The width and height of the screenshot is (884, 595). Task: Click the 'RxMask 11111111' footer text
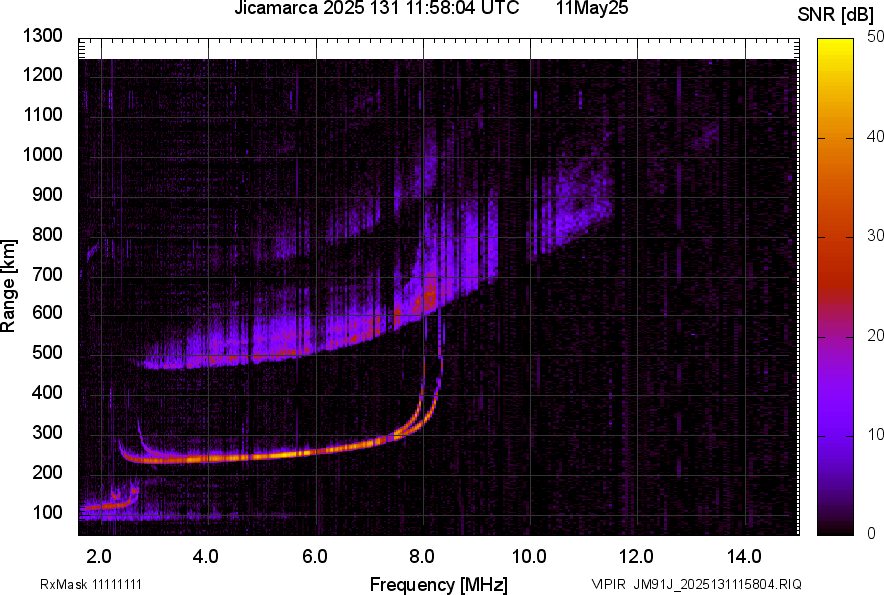point(91,584)
